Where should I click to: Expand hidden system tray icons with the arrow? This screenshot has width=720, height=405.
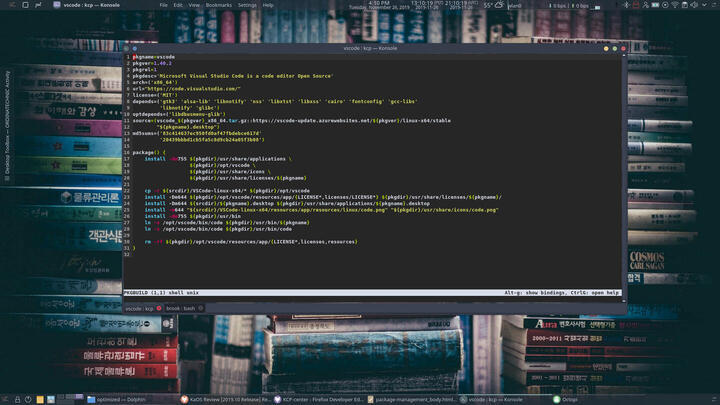tap(704, 5)
